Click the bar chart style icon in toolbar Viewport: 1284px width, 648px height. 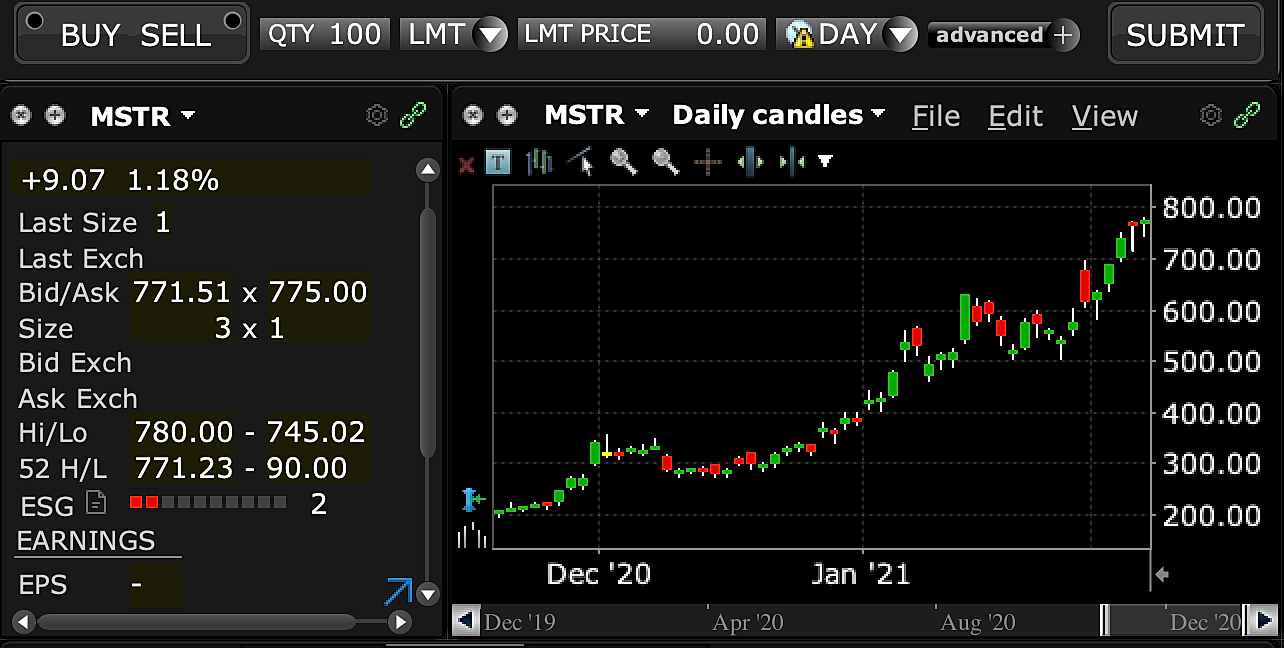pyautogui.click(x=539, y=162)
